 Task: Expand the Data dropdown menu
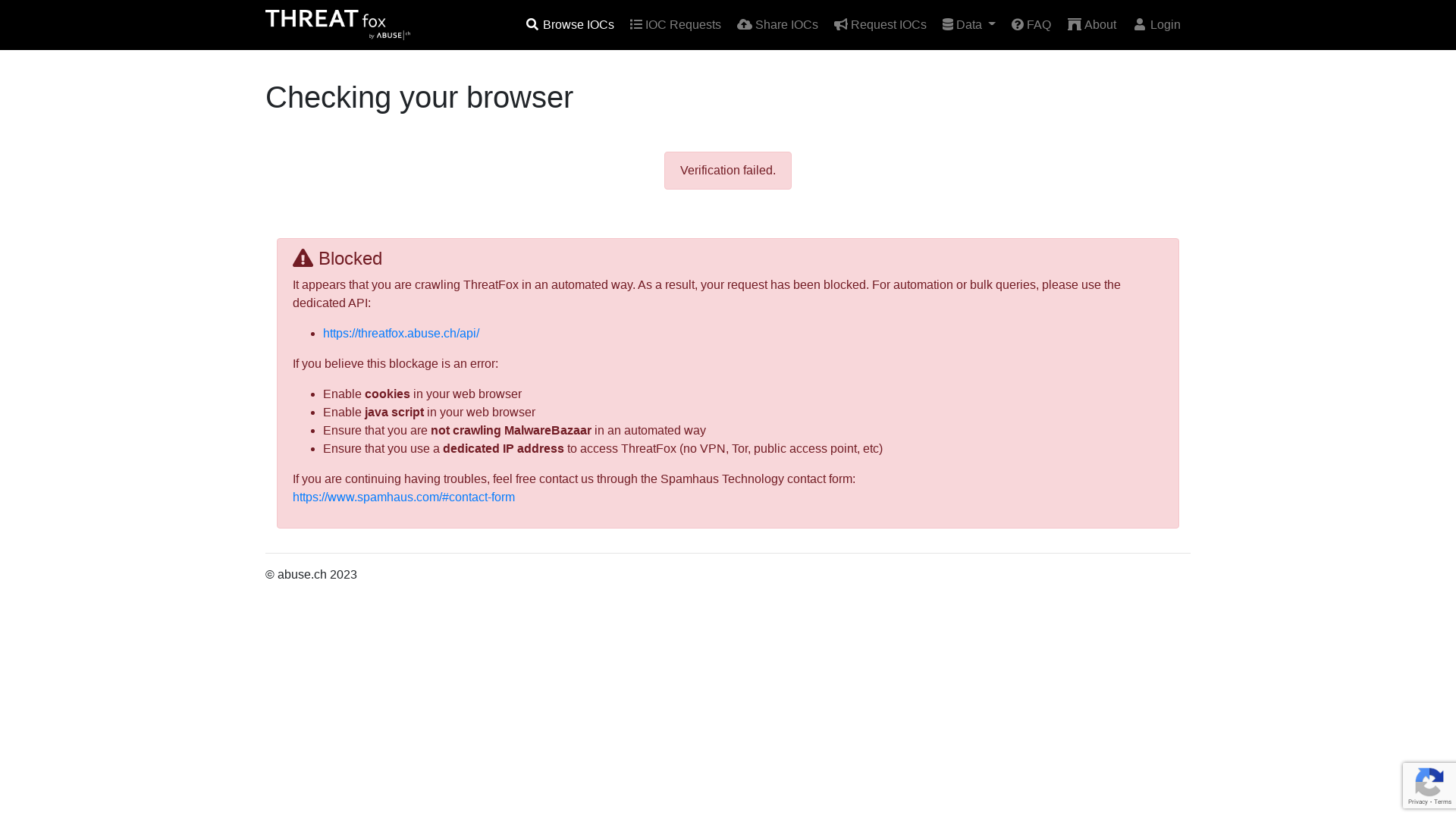969,25
